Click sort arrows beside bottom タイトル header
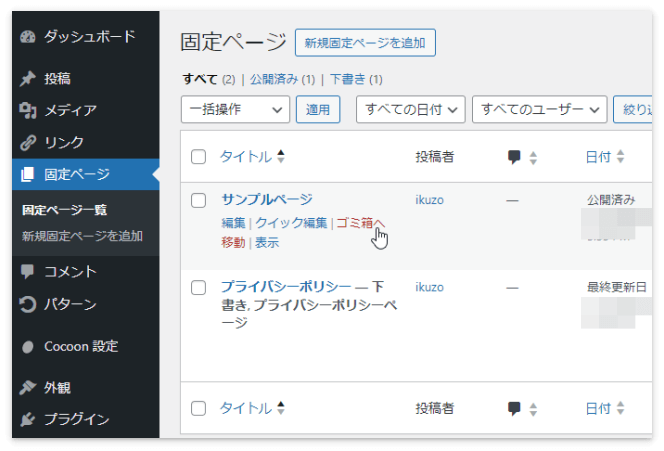This screenshot has height=451, width=664. (x=281, y=408)
